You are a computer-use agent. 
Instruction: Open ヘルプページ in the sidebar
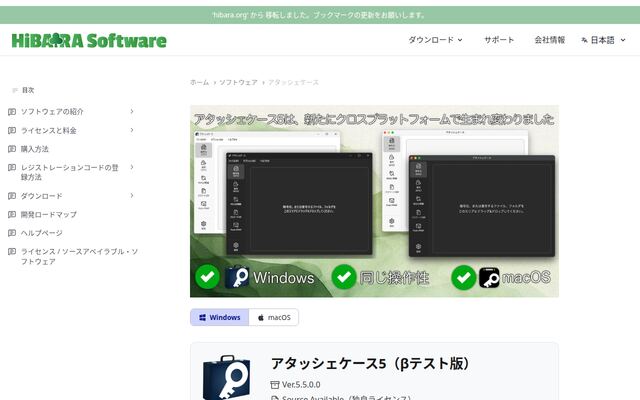point(42,233)
